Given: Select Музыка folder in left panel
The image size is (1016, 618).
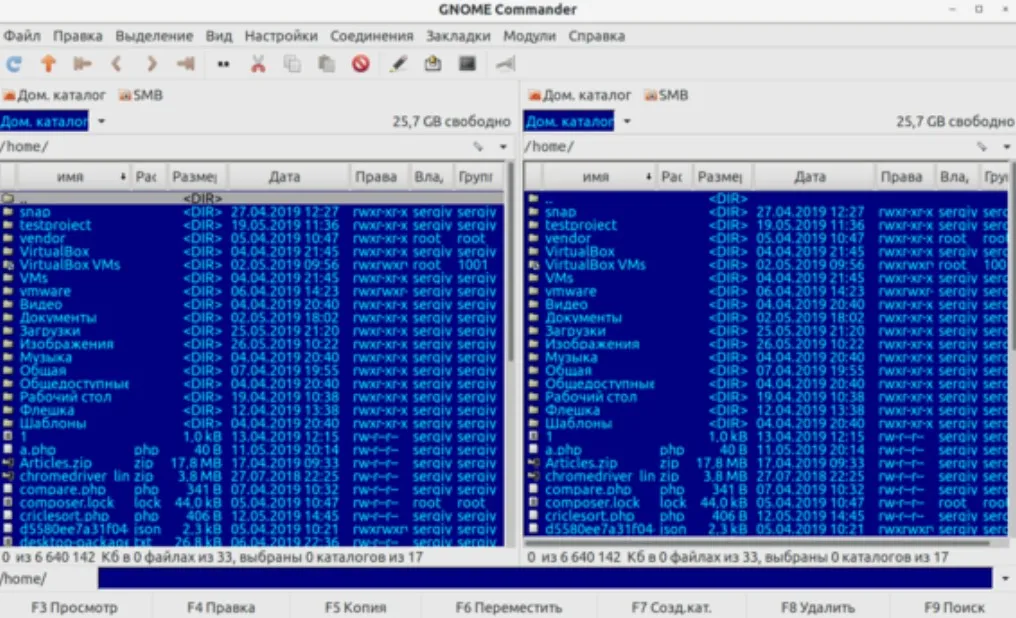Looking at the screenshot, I should (253, 358).
